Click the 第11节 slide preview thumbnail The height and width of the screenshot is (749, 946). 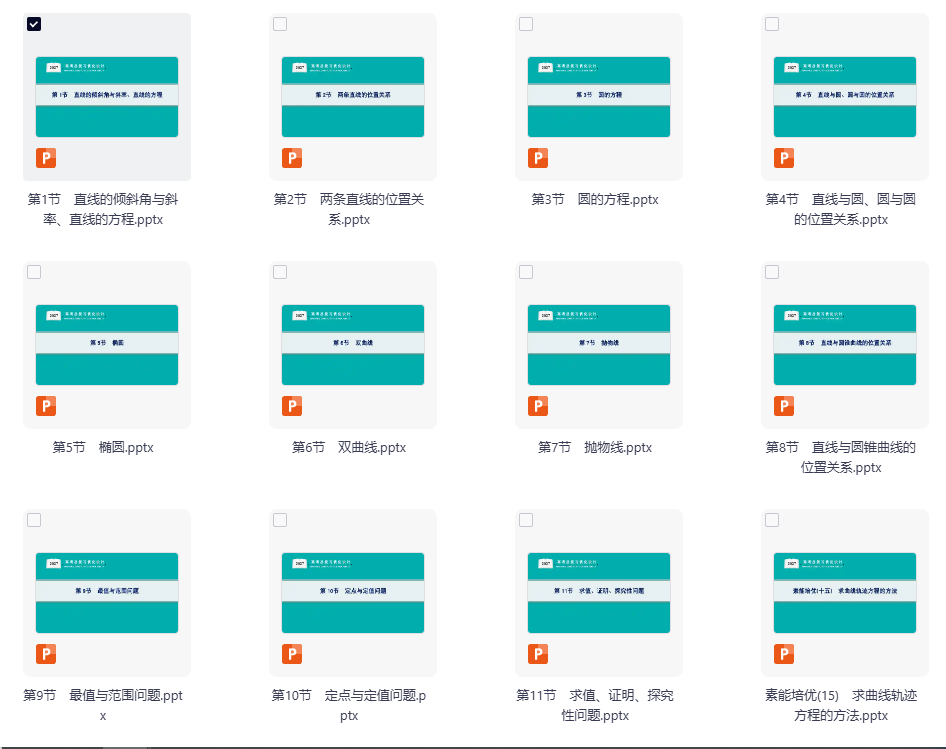click(599, 592)
